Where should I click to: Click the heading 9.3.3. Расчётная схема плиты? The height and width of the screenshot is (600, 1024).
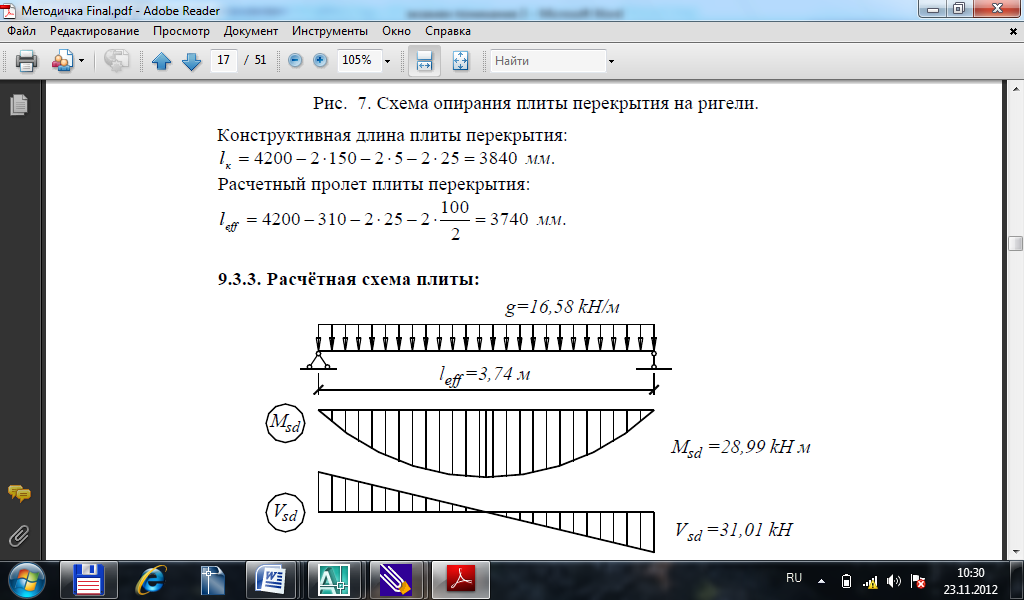point(349,279)
